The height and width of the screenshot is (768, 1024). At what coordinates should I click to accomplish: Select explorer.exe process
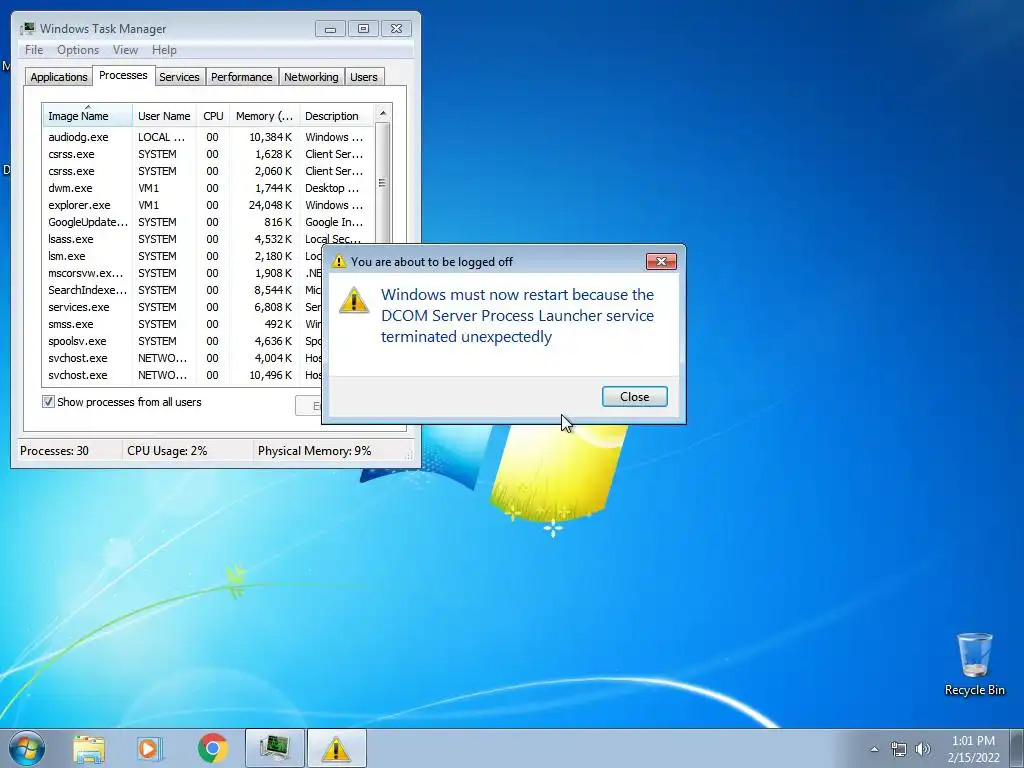click(x=209, y=205)
